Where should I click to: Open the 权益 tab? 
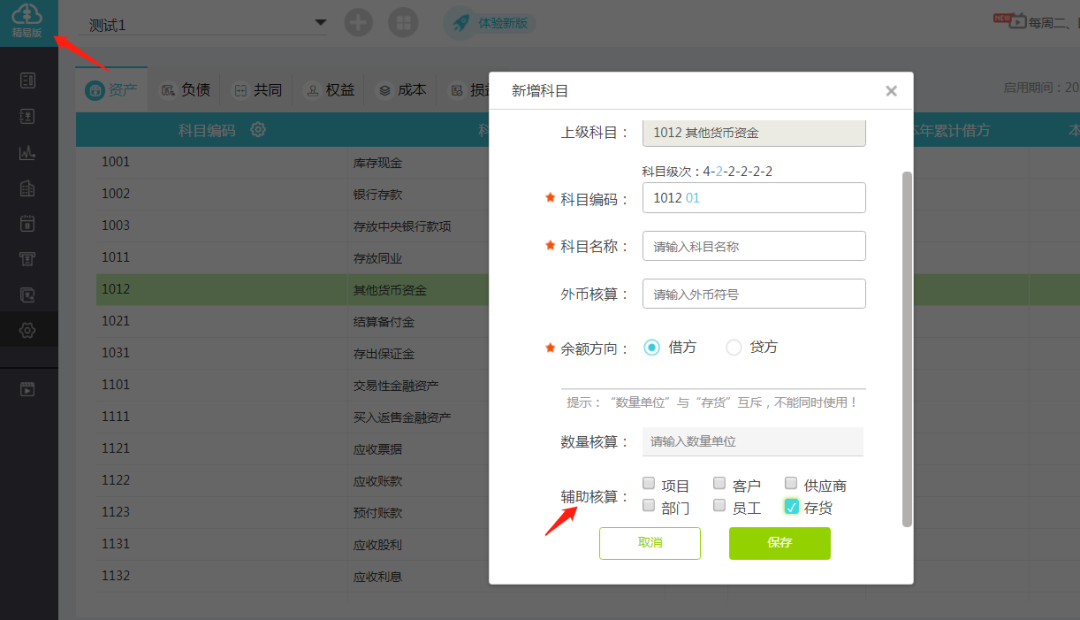pyautogui.click(x=330, y=90)
